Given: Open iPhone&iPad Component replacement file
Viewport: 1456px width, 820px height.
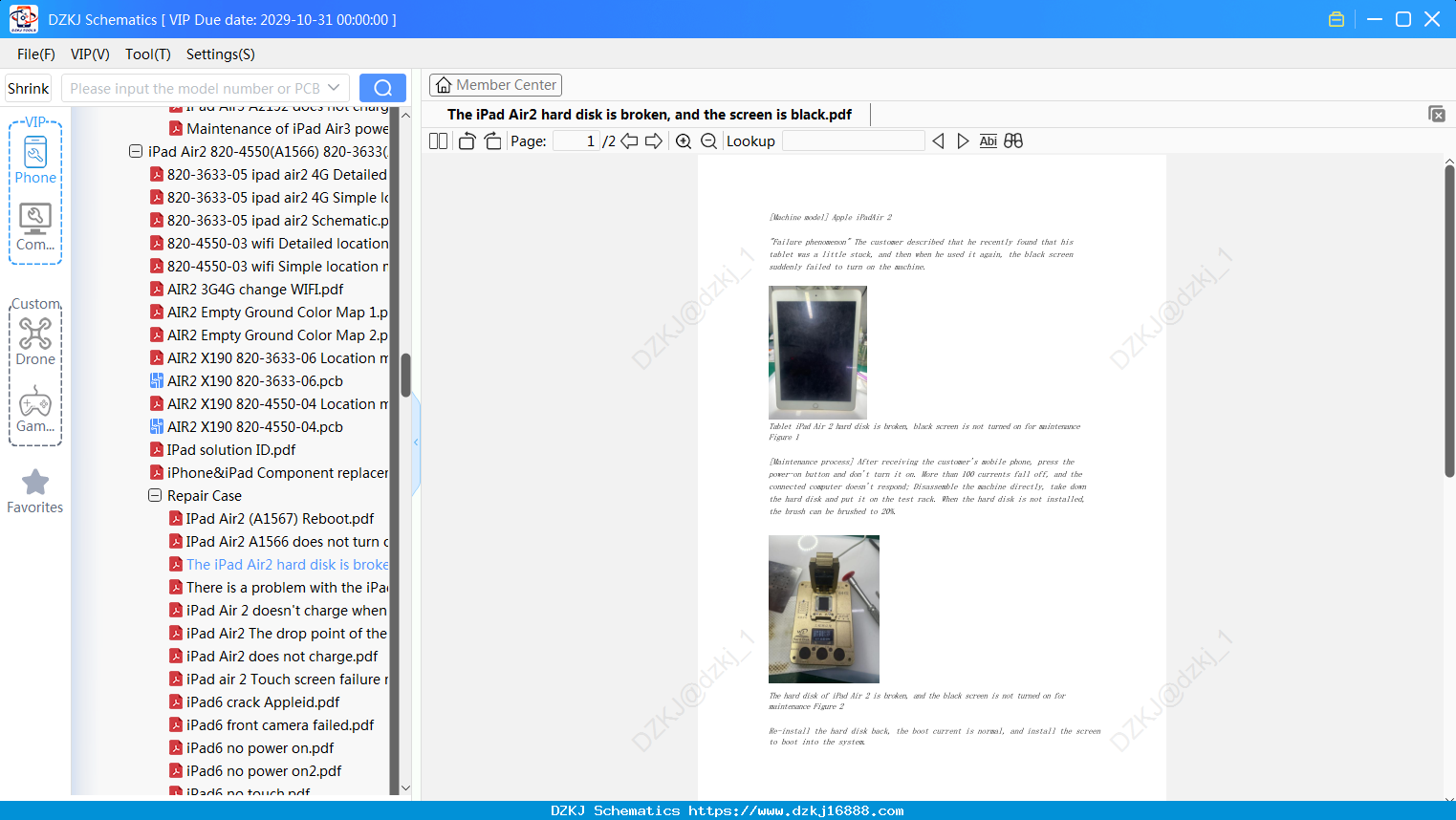Looking at the screenshot, I should (269, 473).
